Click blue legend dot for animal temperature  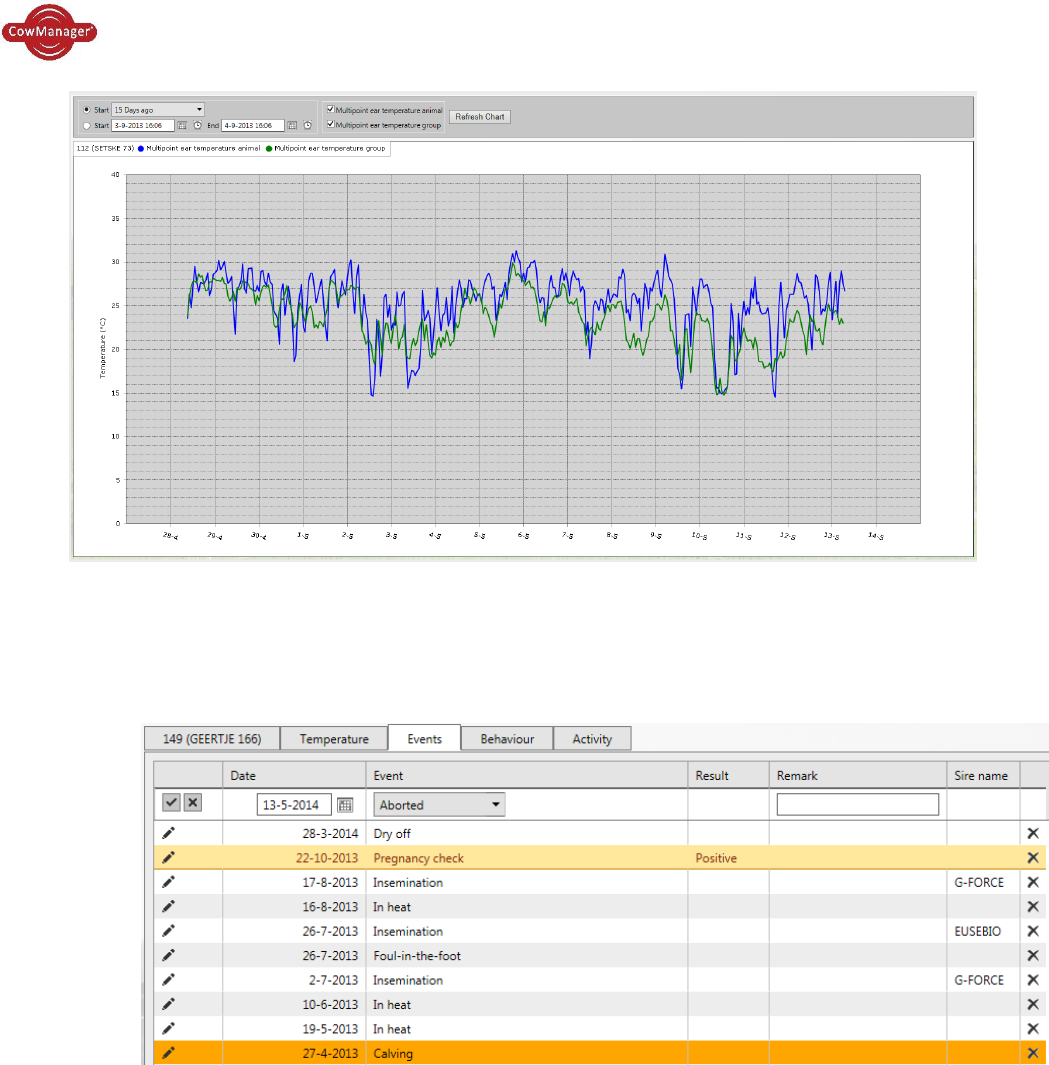pyautogui.click(x=141, y=149)
